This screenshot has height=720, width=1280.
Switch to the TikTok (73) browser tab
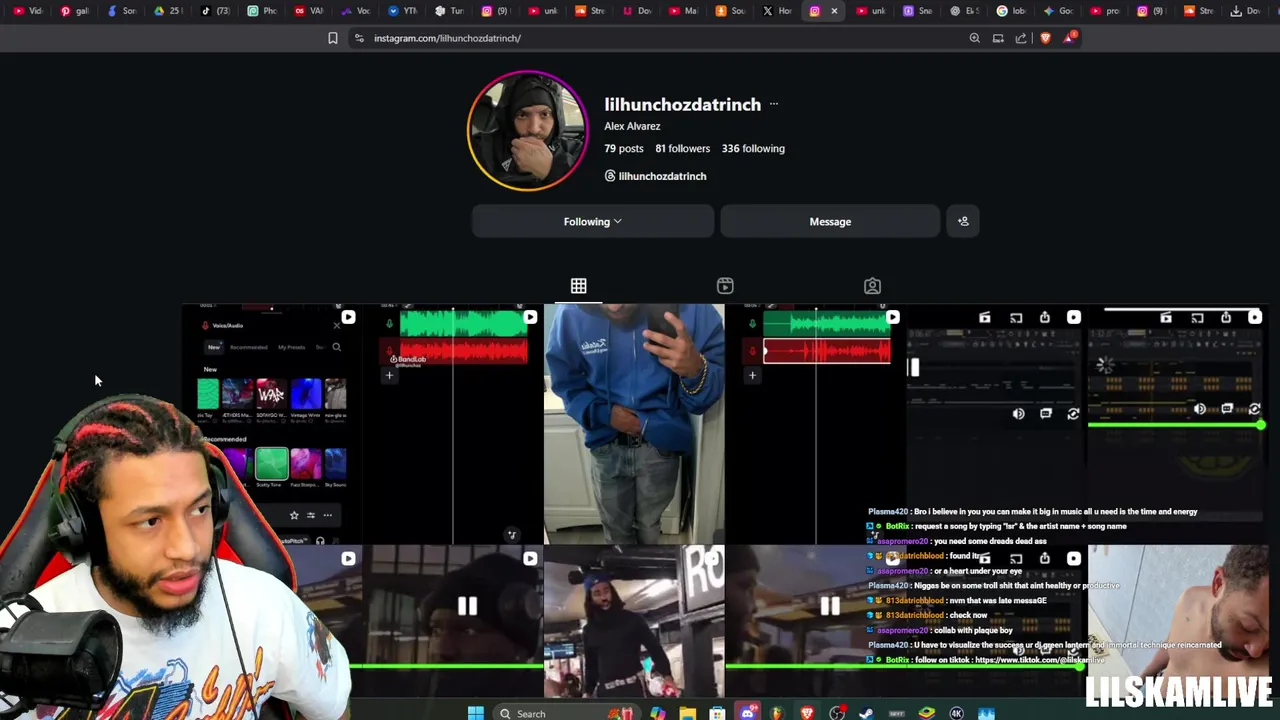pos(215,11)
